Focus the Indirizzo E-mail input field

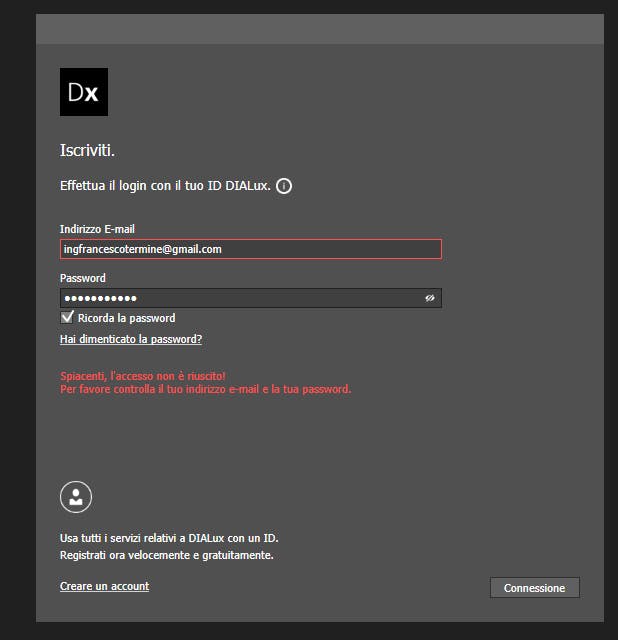click(x=250, y=249)
